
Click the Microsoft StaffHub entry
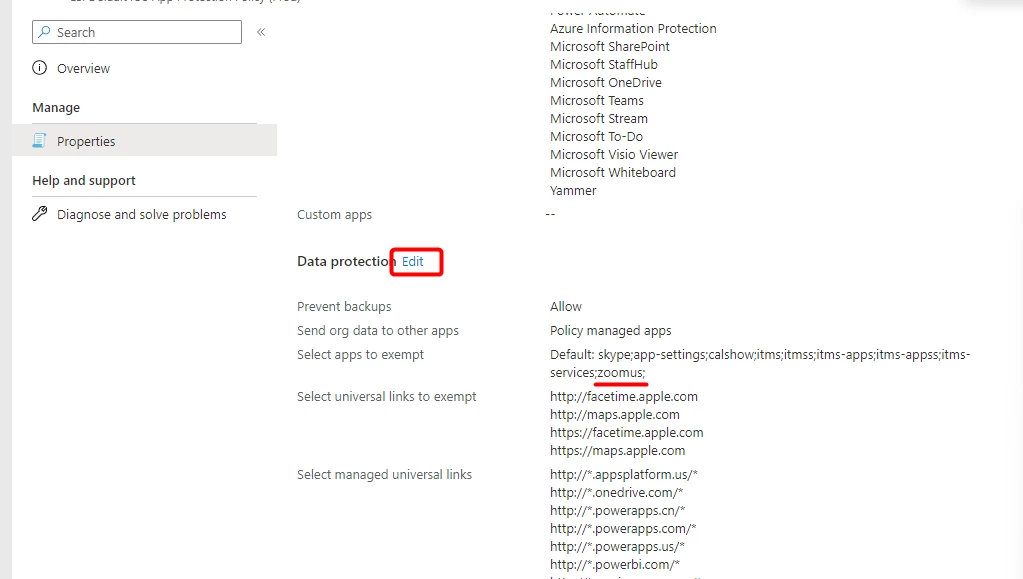(603, 65)
